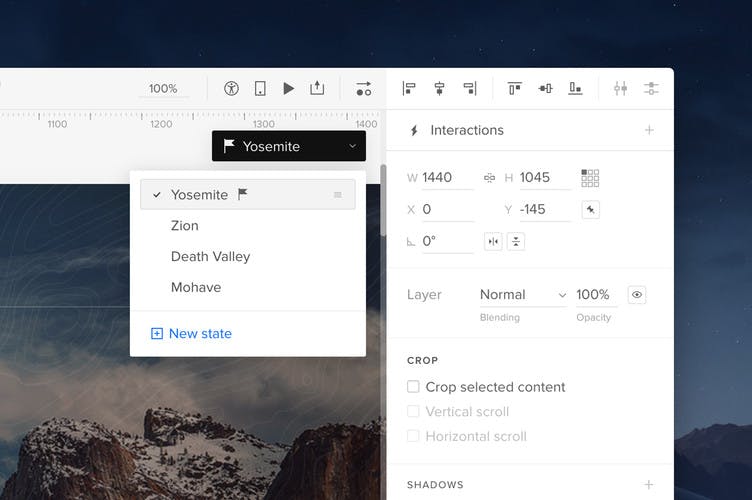Open the anchor point grid selector
This screenshot has width=752, height=500.
point(590,178)
